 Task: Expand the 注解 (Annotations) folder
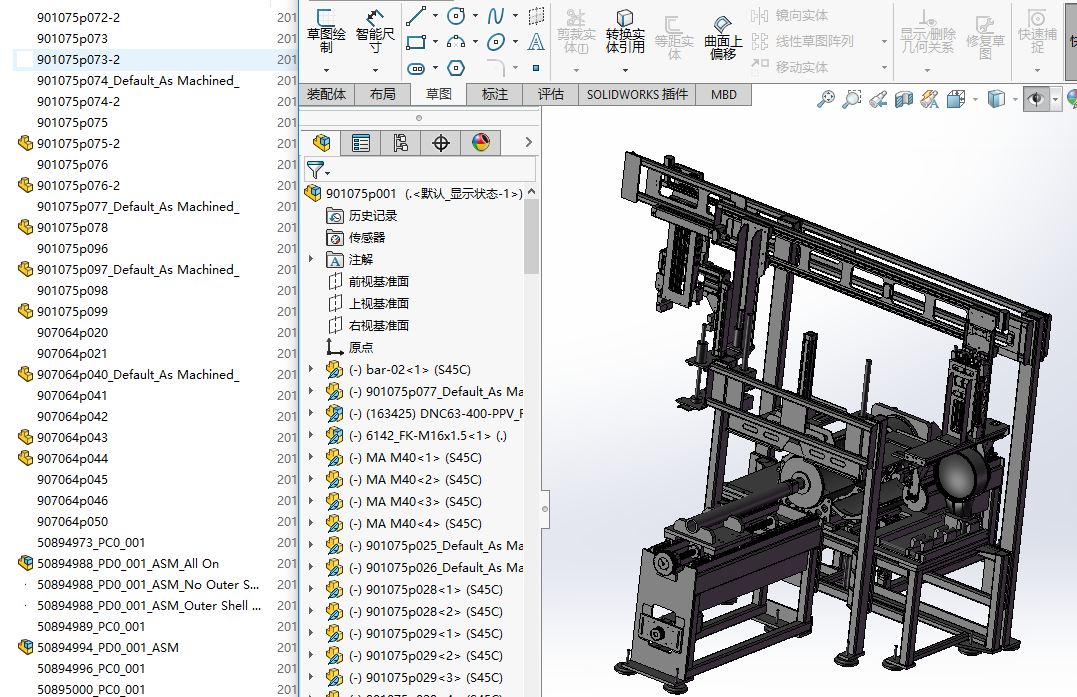[310, 260]
